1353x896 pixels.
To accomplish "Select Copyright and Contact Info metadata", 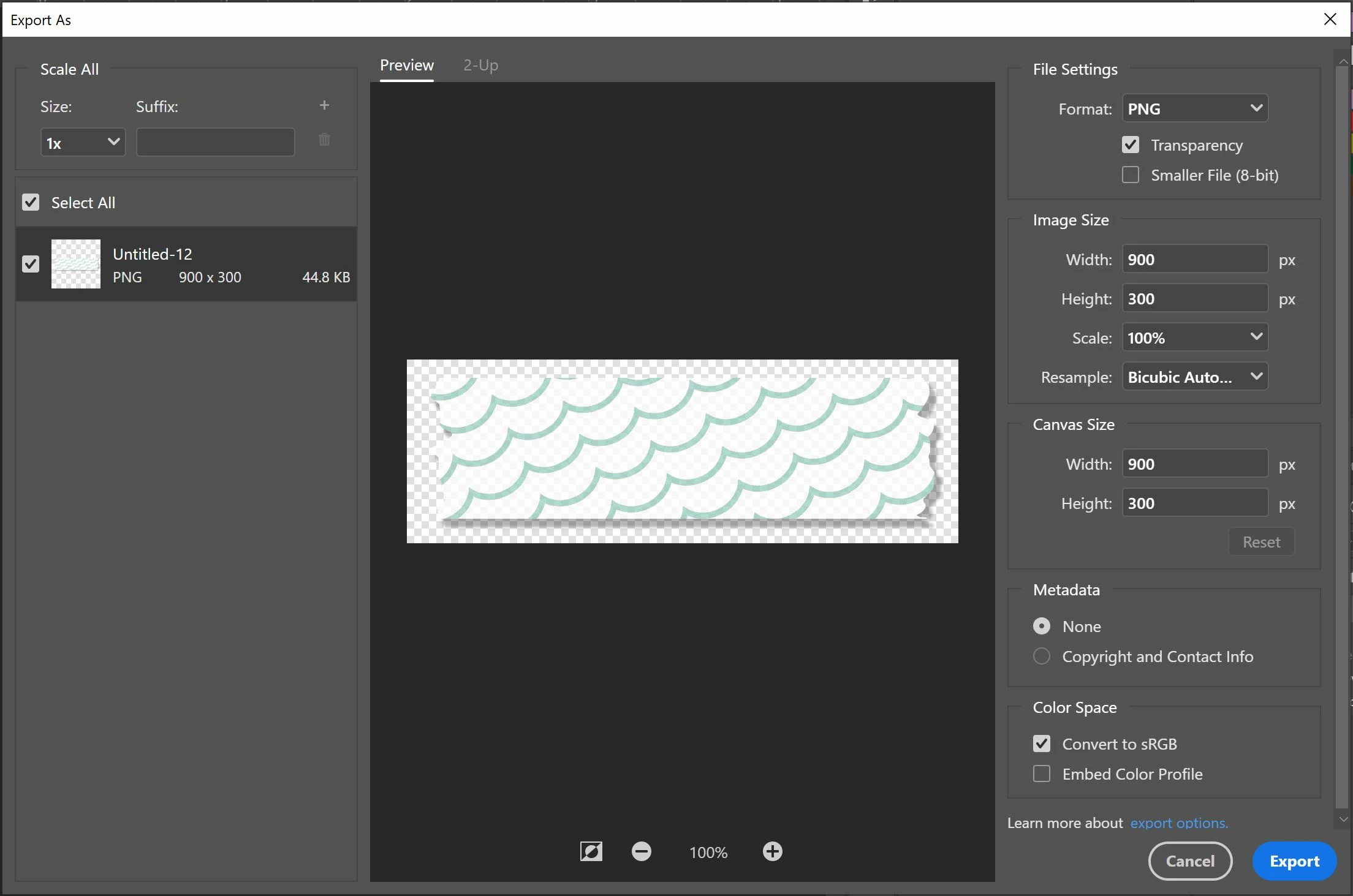I will [x=1042, y=657].
